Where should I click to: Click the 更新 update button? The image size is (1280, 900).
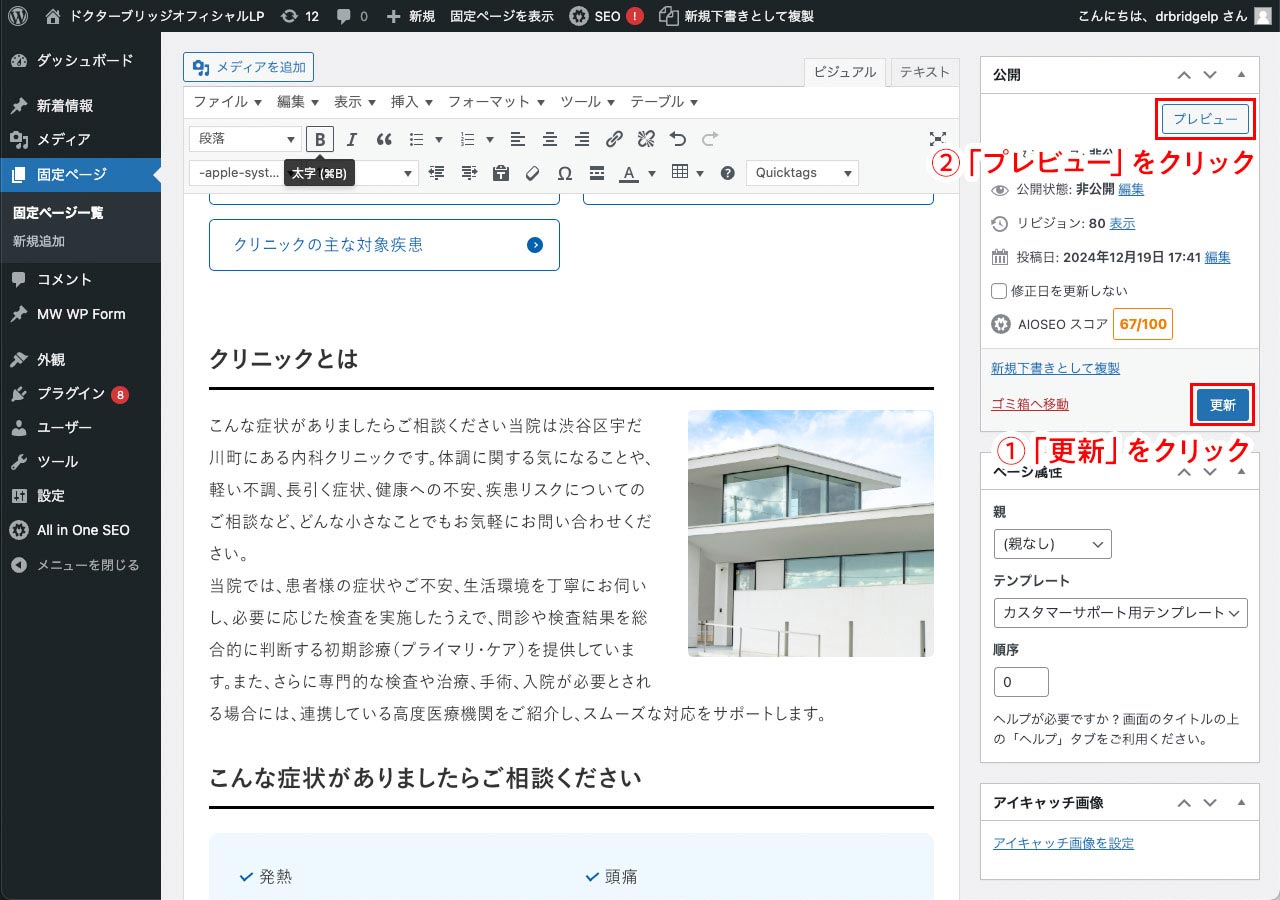[x=1222, y=405]
